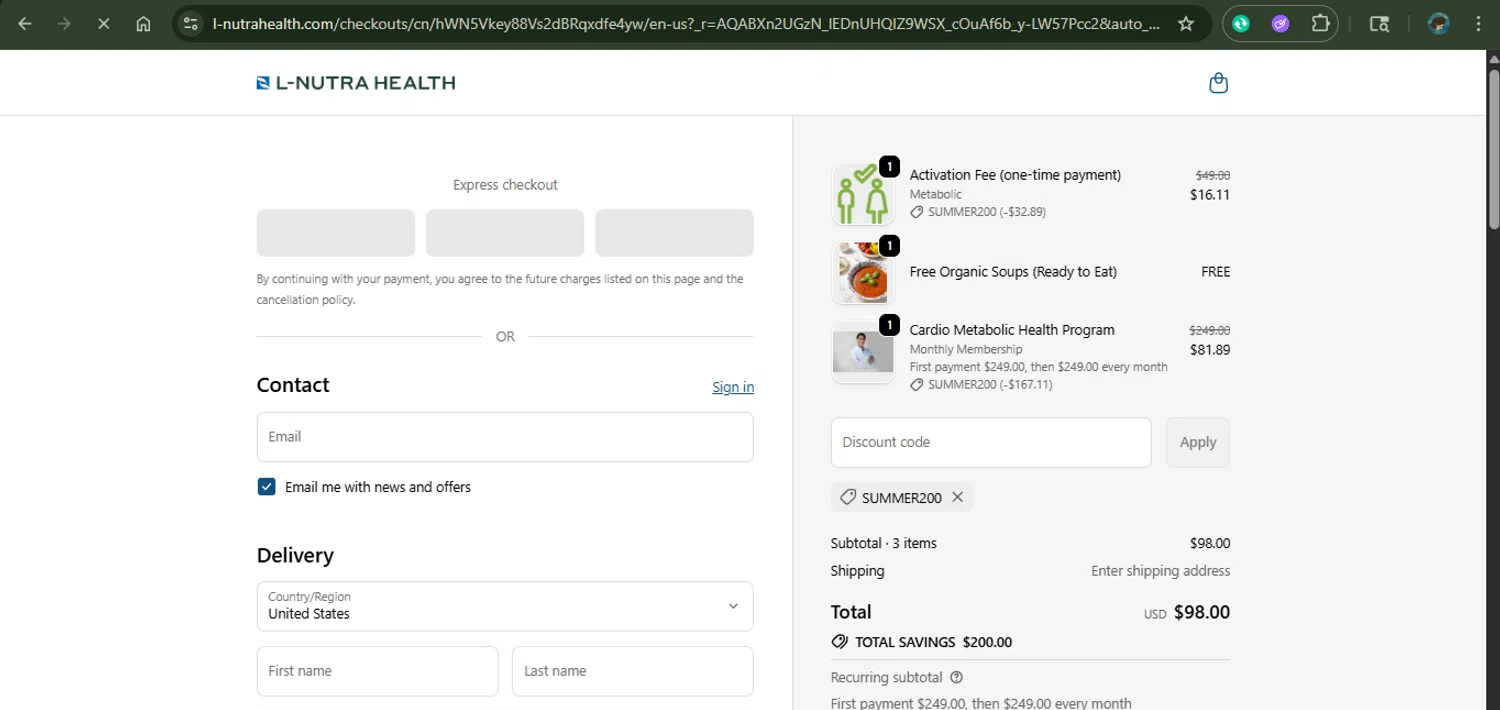
Task: Click the browser address bar URL
Action: (x=686, y=24)
